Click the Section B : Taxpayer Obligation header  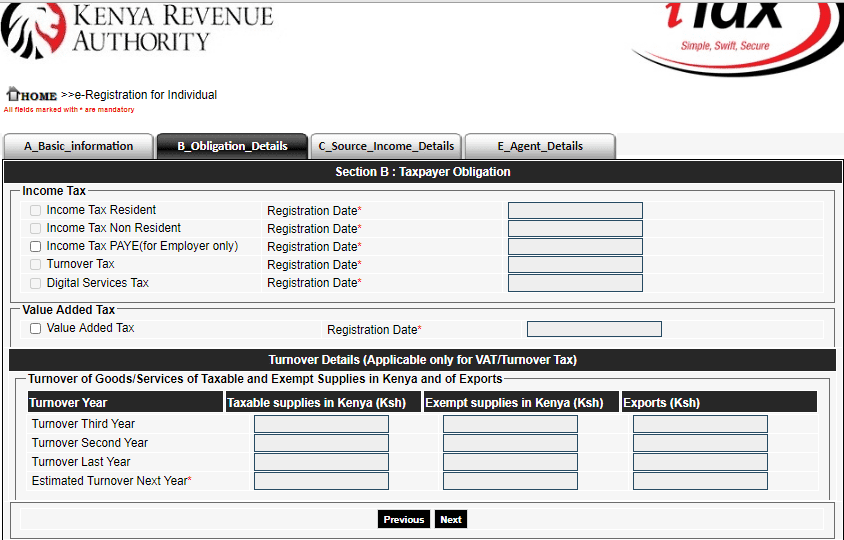[x=423, y=172]
